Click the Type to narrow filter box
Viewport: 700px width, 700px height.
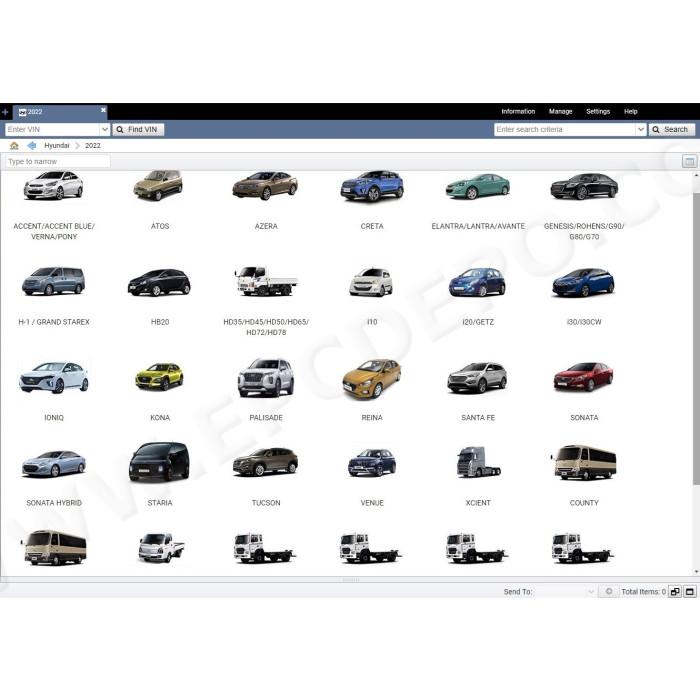click(x=58, y=162)
